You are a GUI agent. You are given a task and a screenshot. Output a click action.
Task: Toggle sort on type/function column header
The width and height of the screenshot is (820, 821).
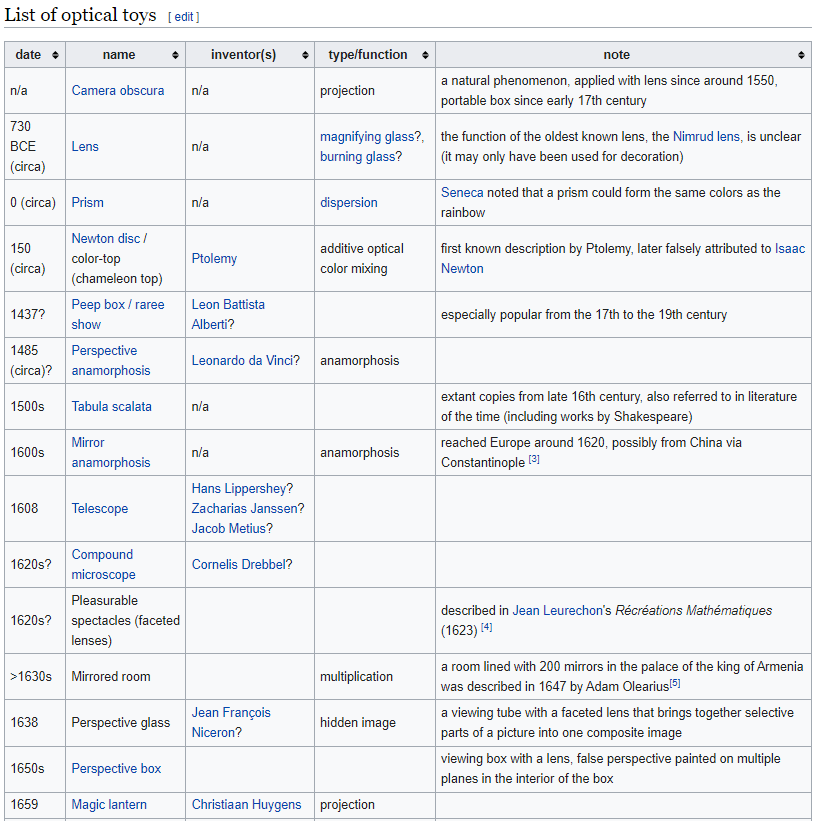(425, 55)
